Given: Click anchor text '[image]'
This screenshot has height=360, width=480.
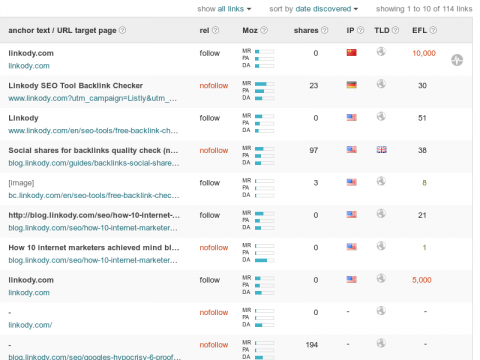Looking at the screenshot, I should (x=21, y=183).
